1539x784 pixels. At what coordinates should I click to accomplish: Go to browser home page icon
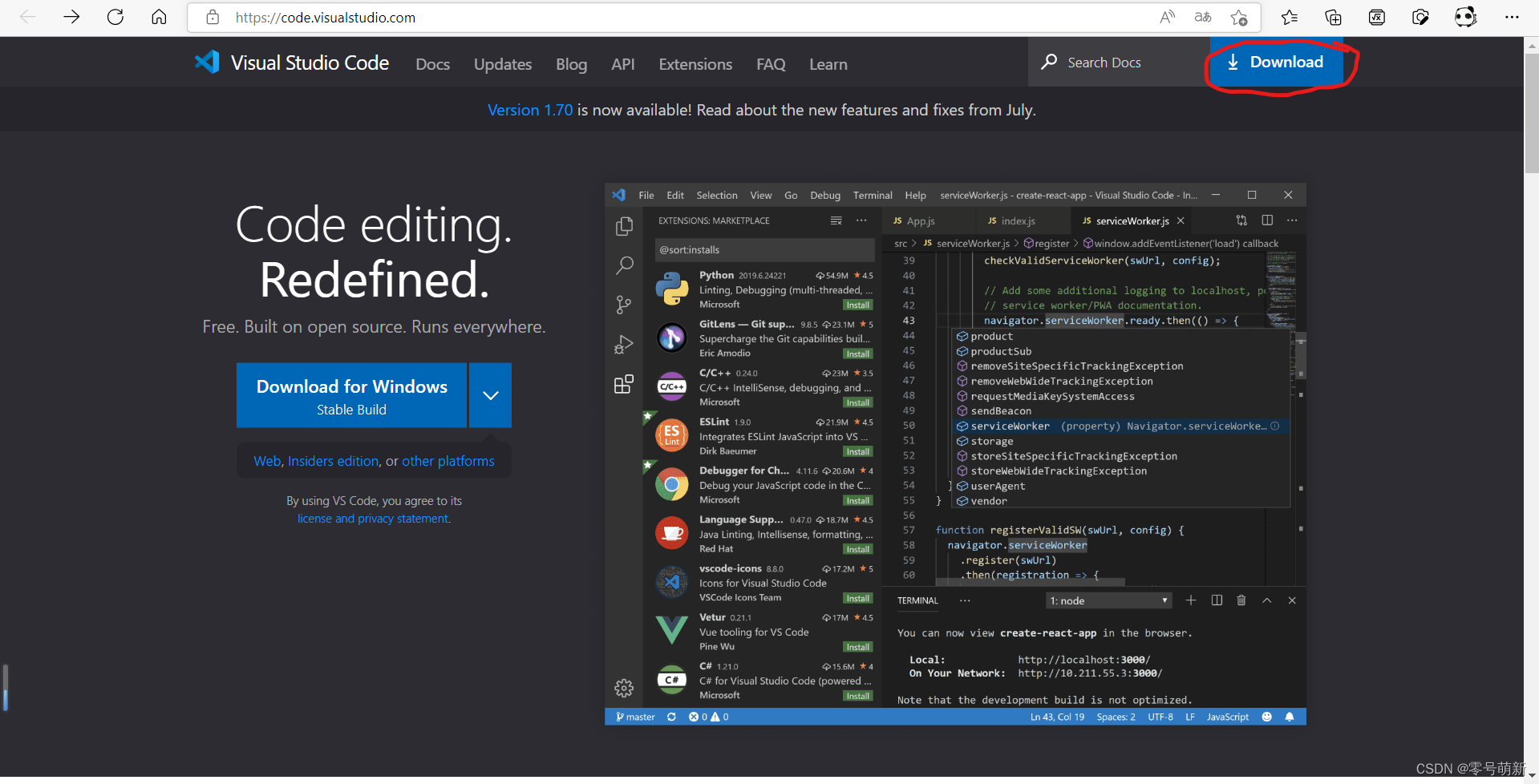(159, 17)
